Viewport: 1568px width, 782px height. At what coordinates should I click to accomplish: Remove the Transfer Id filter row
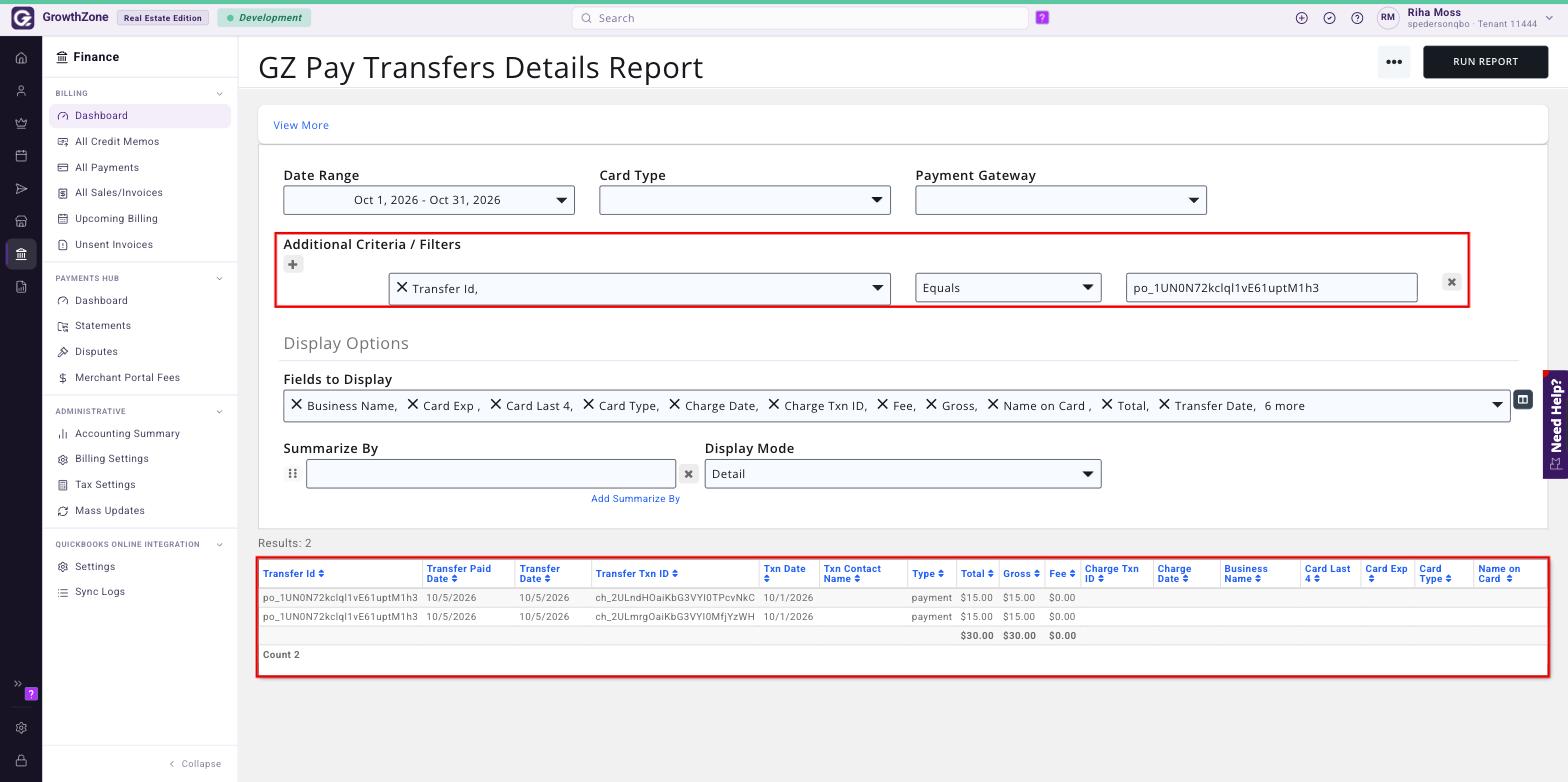(1452, 283)
